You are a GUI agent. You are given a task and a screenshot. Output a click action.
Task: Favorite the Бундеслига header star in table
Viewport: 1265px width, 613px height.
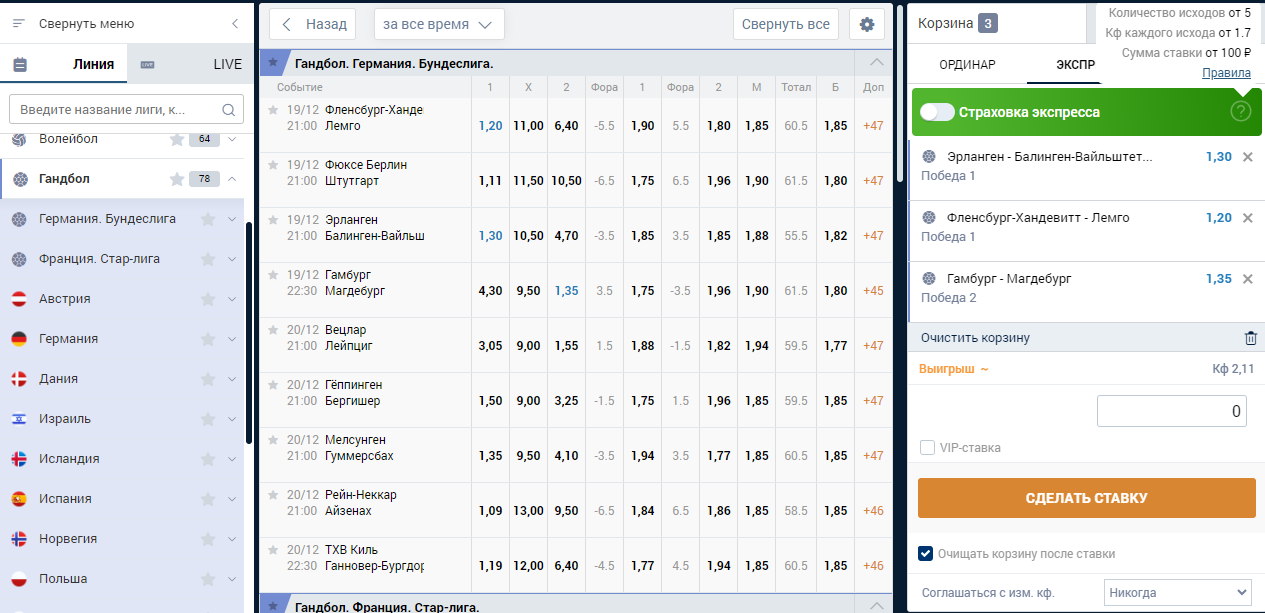tap(273, 63)
